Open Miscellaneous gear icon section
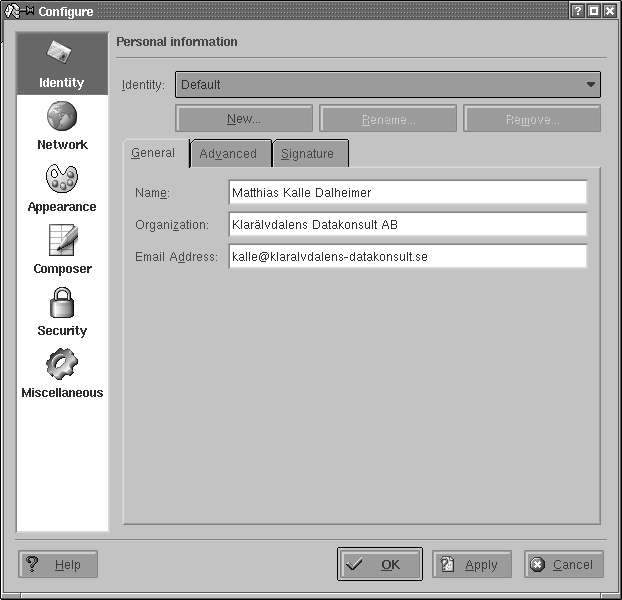The width and height of the screenshot is (622, 600). 62,364
